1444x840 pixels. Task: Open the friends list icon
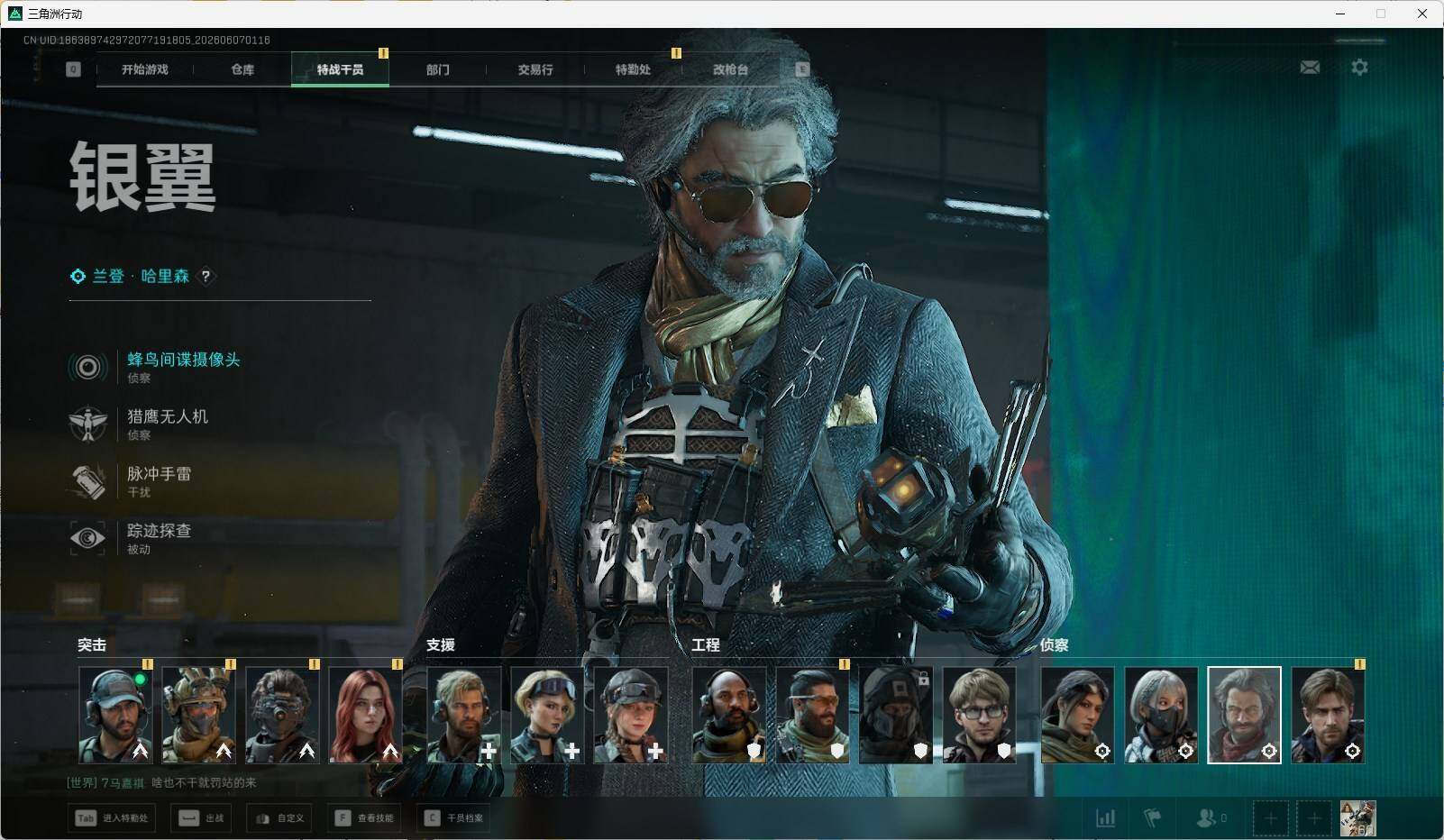coord(1211,818)
